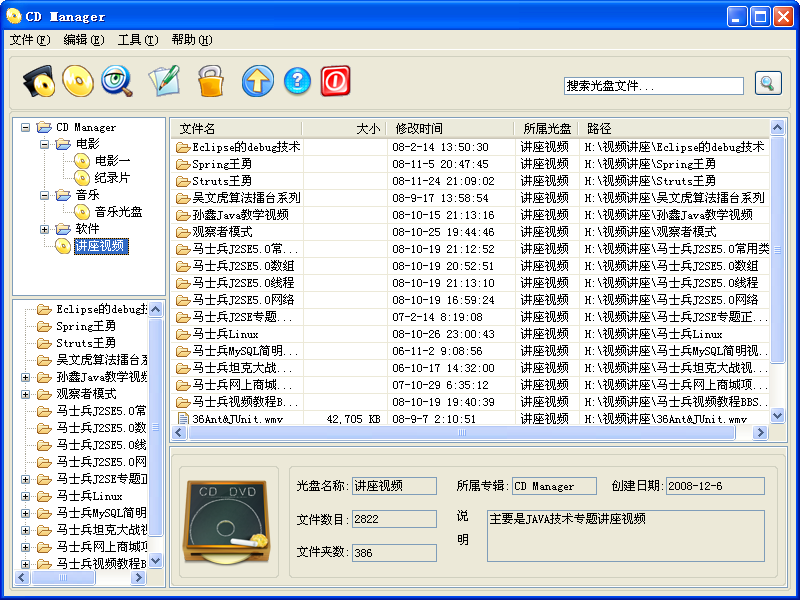Image resolution: width=800 pixels, height=600 pixels.
Task: Click the black CD album case toolbar icon
Action: 39,81
